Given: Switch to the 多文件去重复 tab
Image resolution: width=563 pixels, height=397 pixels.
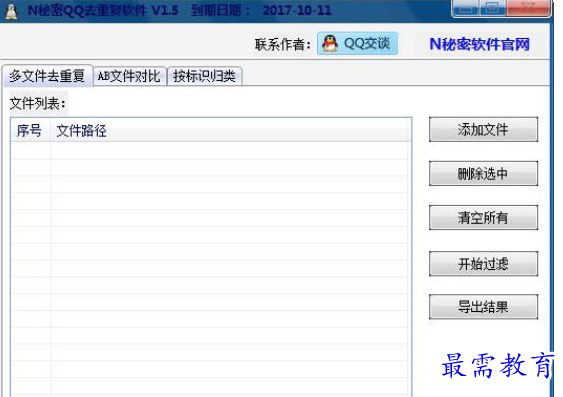Looking at the screenshot, I should coord(47,76).
